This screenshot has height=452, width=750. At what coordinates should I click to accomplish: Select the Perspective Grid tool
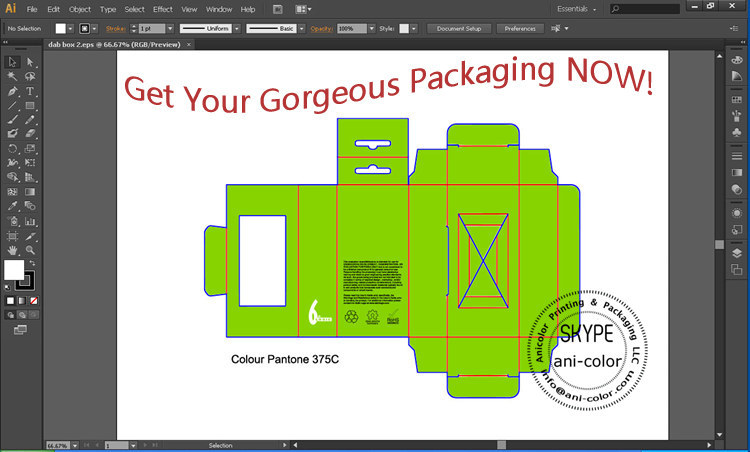point(30,177)
